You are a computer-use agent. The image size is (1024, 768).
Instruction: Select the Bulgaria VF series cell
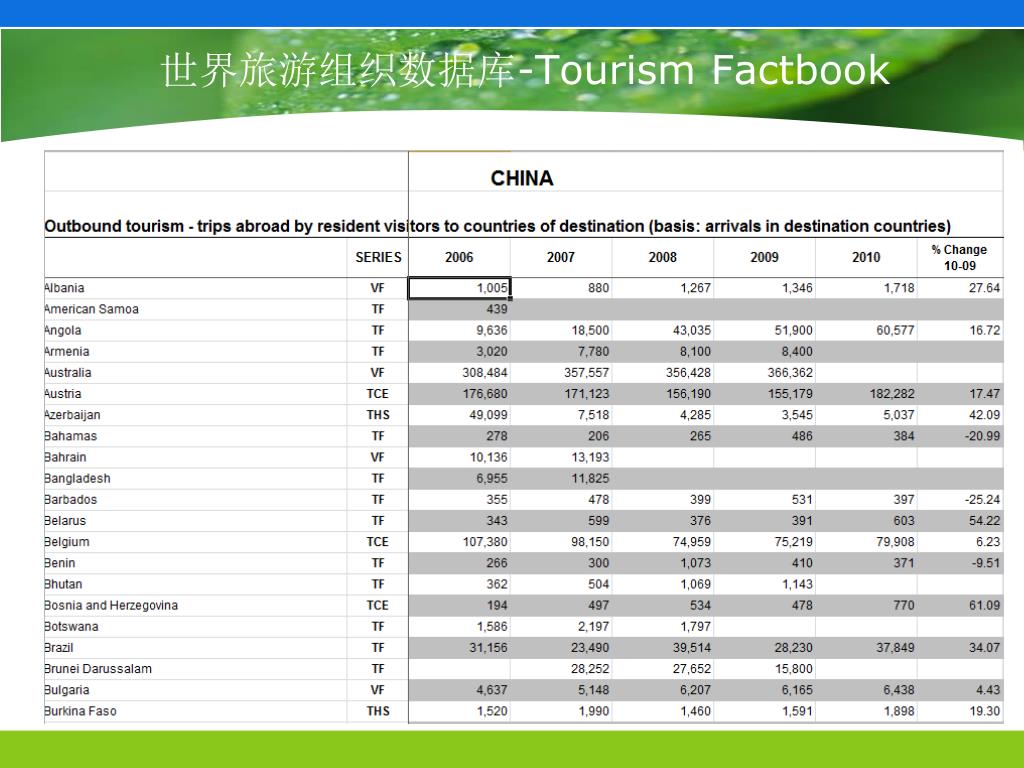coord(378,690)
